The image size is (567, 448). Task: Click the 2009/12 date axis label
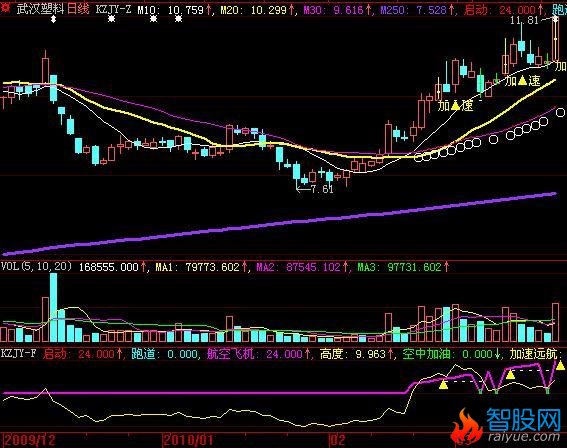pyautogui.click(x=29, y=440)
